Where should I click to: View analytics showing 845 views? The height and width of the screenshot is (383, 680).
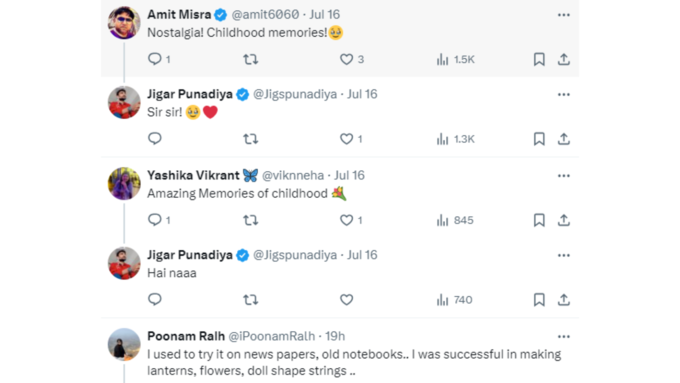pyautogui.click(x=455, y=220)
